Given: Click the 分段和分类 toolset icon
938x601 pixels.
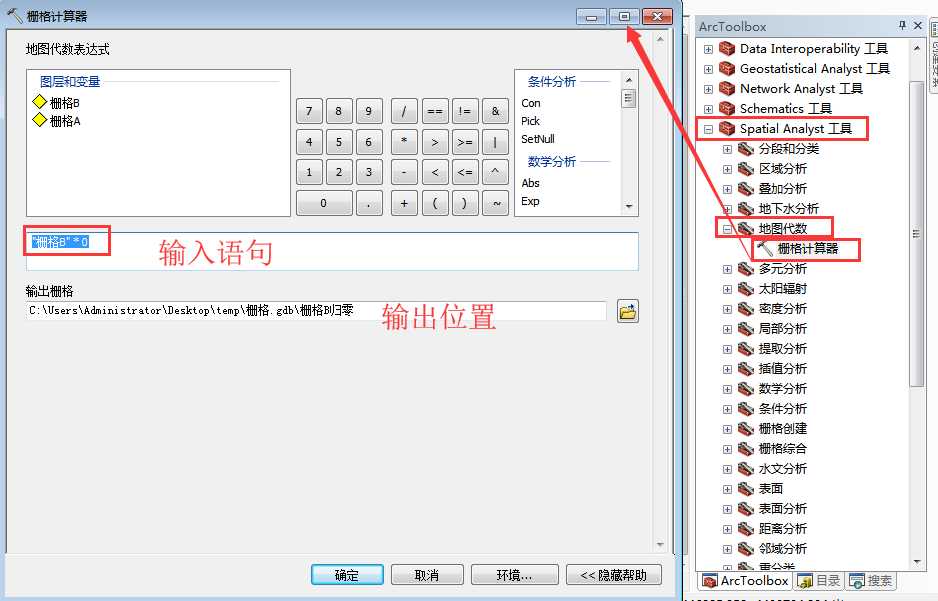Looking at the screenshot, I should [745, 148].
